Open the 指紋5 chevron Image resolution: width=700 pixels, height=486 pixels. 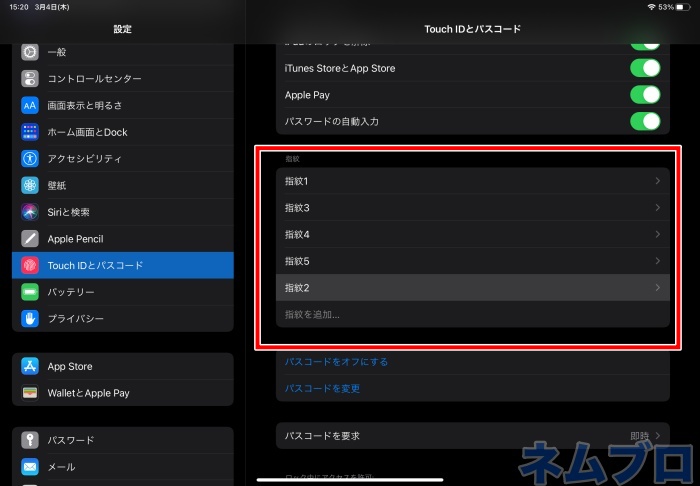tap(658, 261)
